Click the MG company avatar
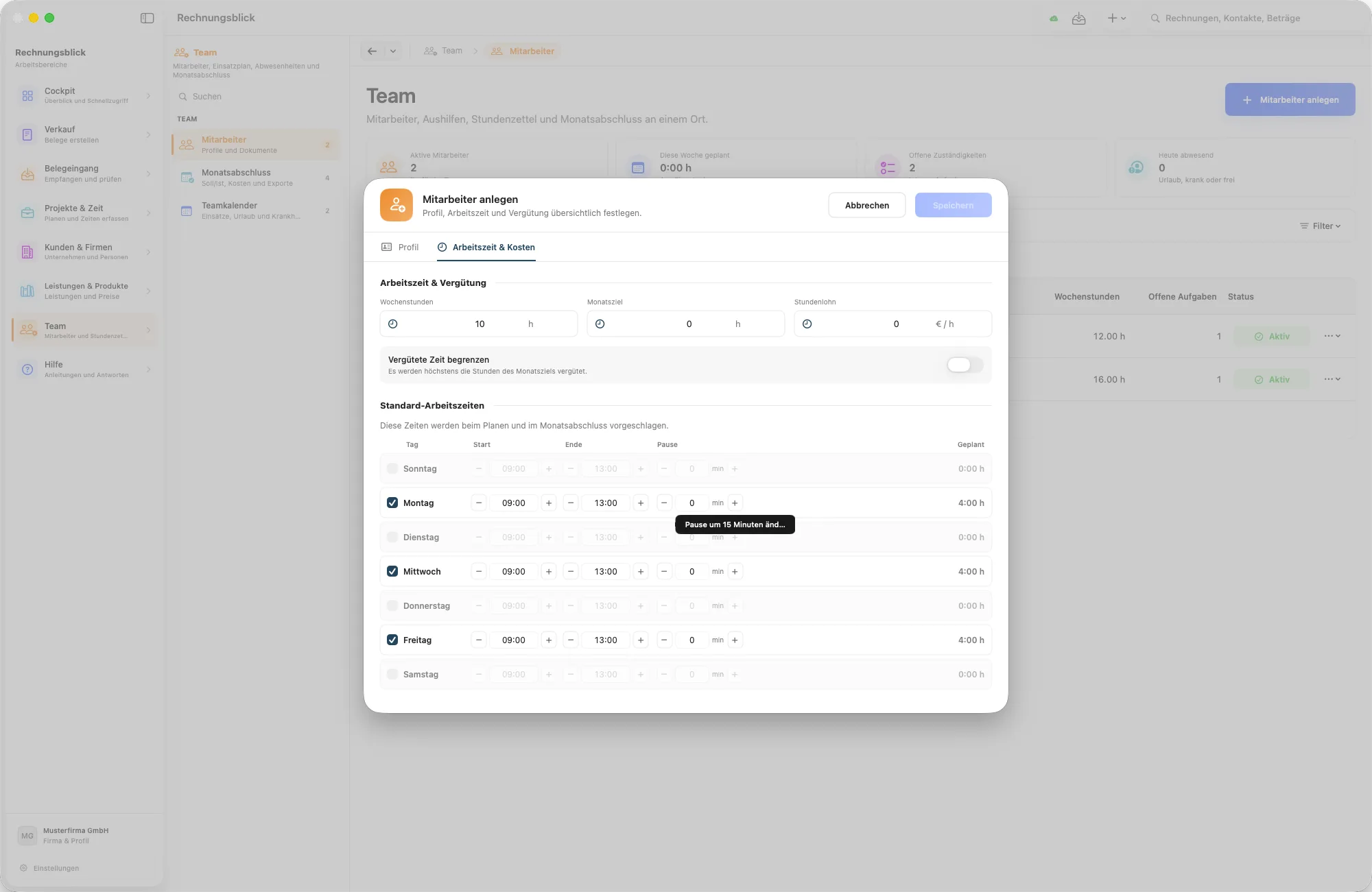Image resolution: width=1372 pixels, height=892 pixels. click(x=27, y=836)
